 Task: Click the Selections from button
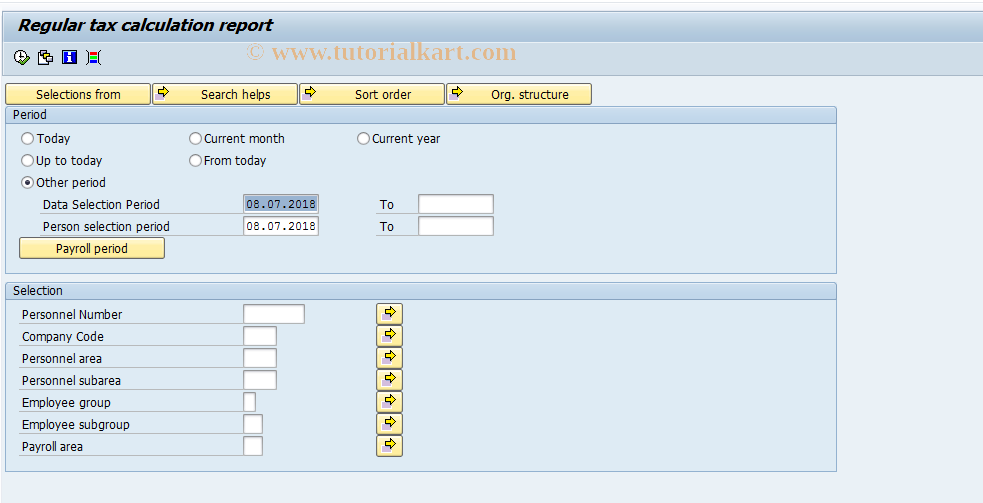[x=78, y=94]
